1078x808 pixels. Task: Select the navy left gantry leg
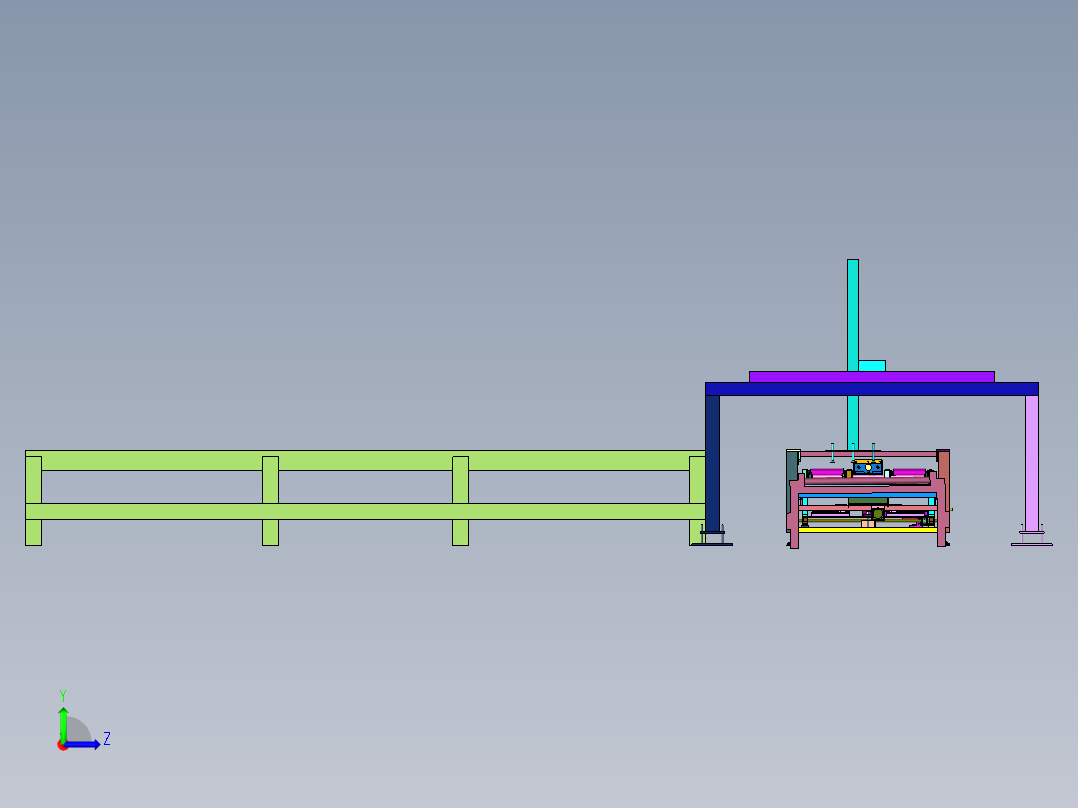point(713,463)
